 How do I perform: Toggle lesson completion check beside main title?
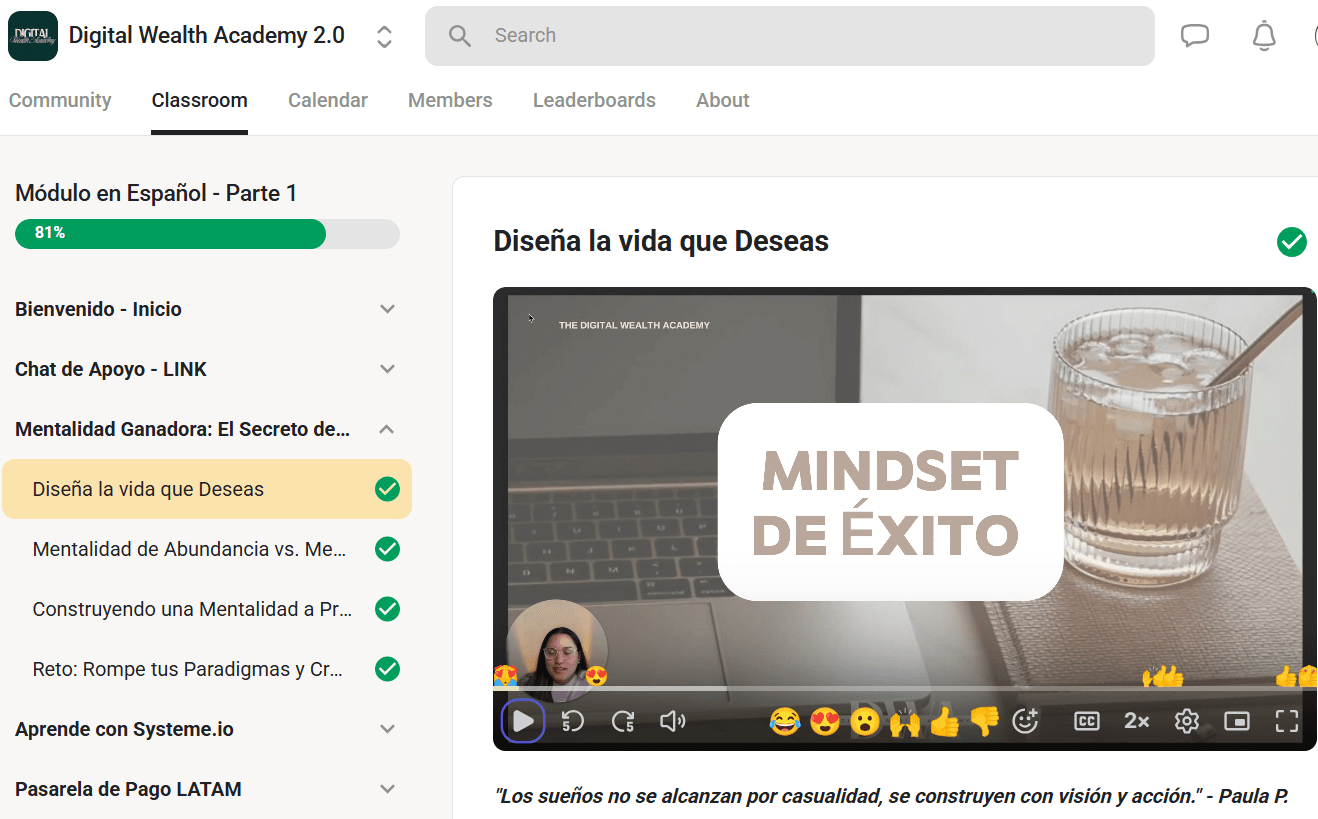point(1292,242)
